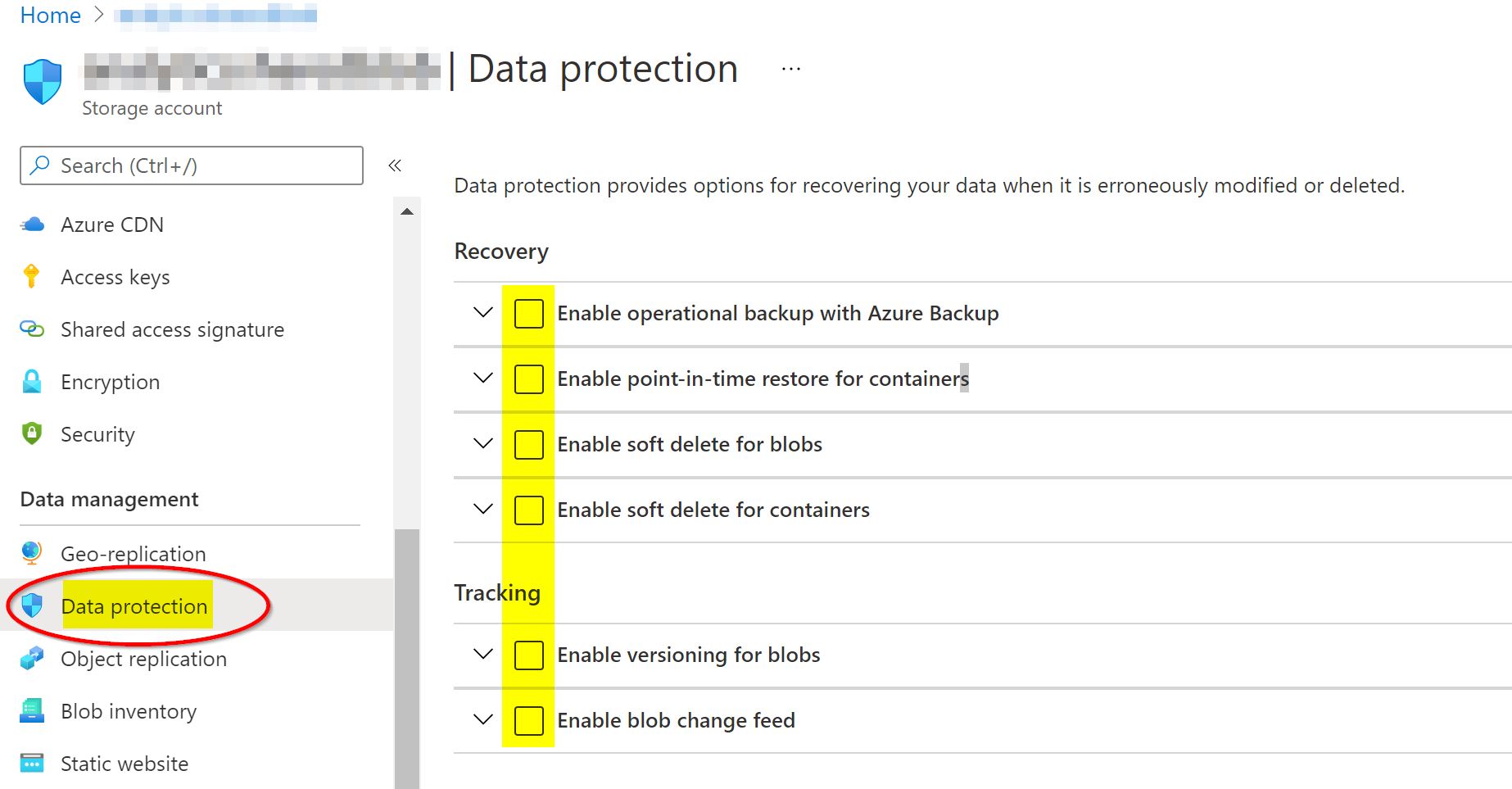Viewport: 1512px width, 789px height.
Task: Open the Data protection menu item
Action: (x=134, y=606)
